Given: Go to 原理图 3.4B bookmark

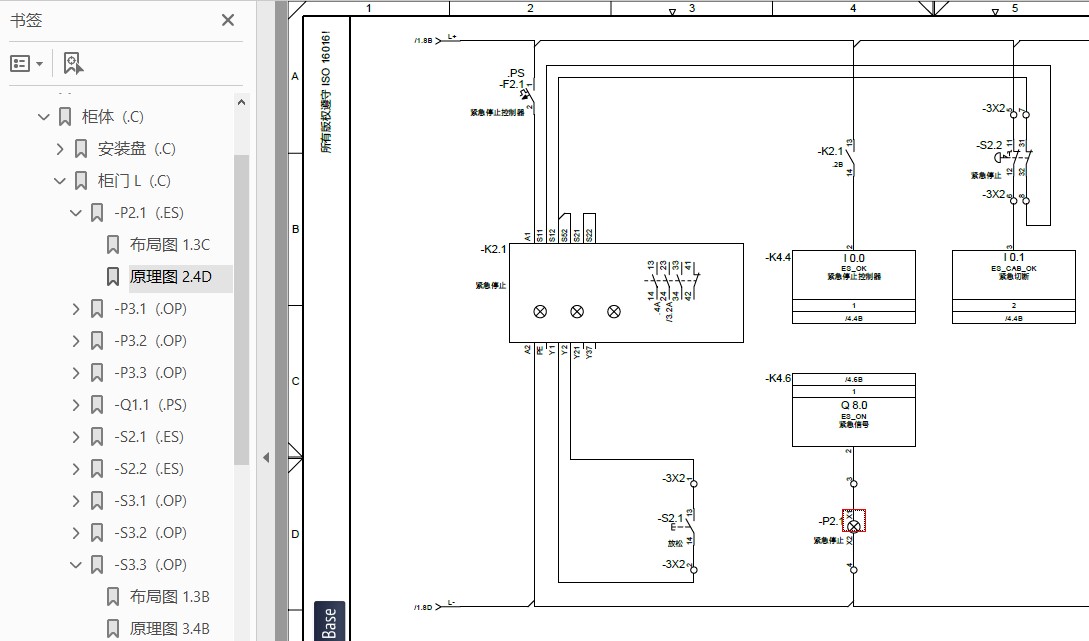Looking at the screenshot, I should 169,628.
